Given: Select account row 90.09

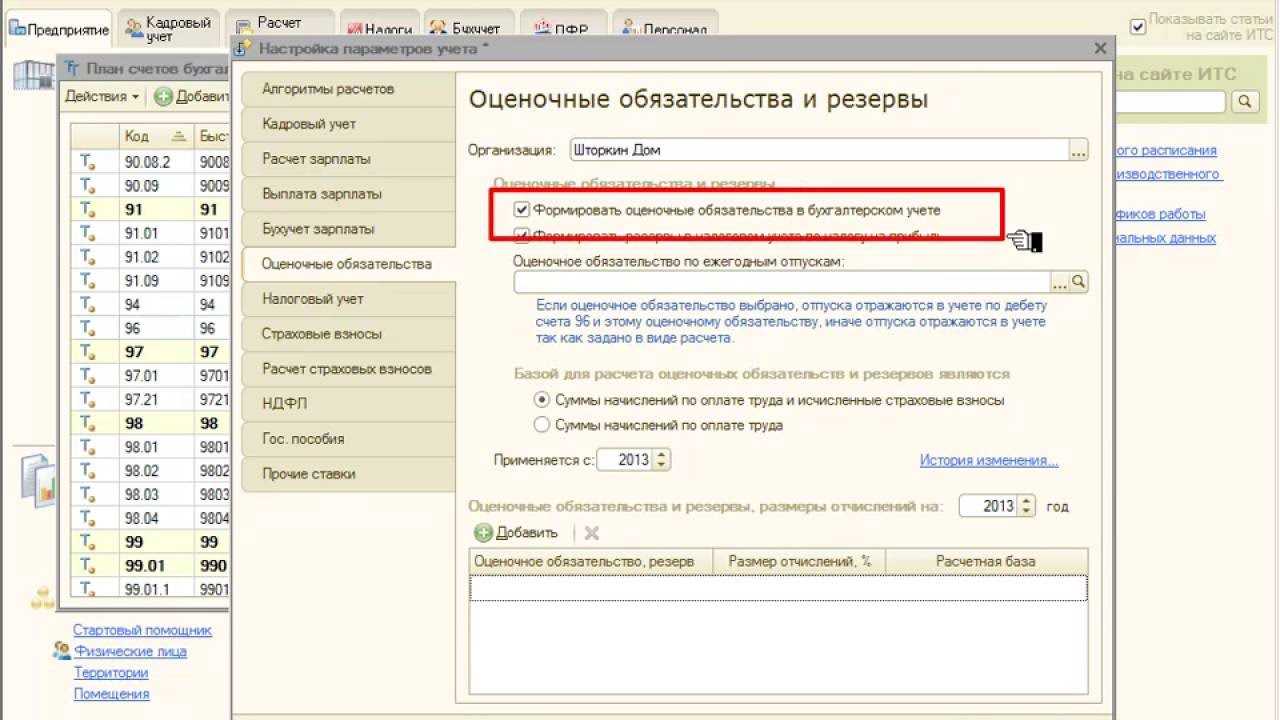Looking at the screenshot, I should pos(148,186).
